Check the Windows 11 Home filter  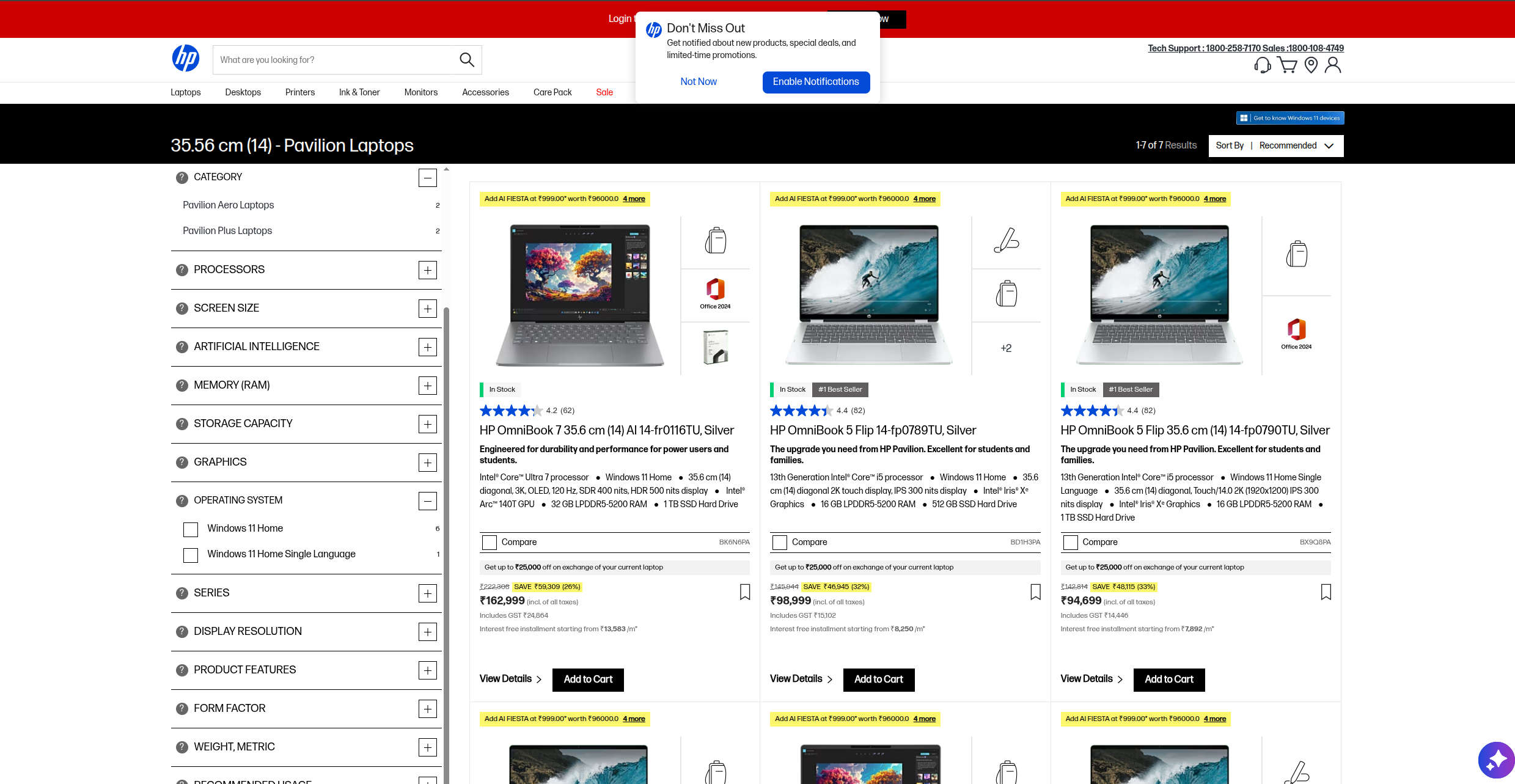[x=191, y=529]
